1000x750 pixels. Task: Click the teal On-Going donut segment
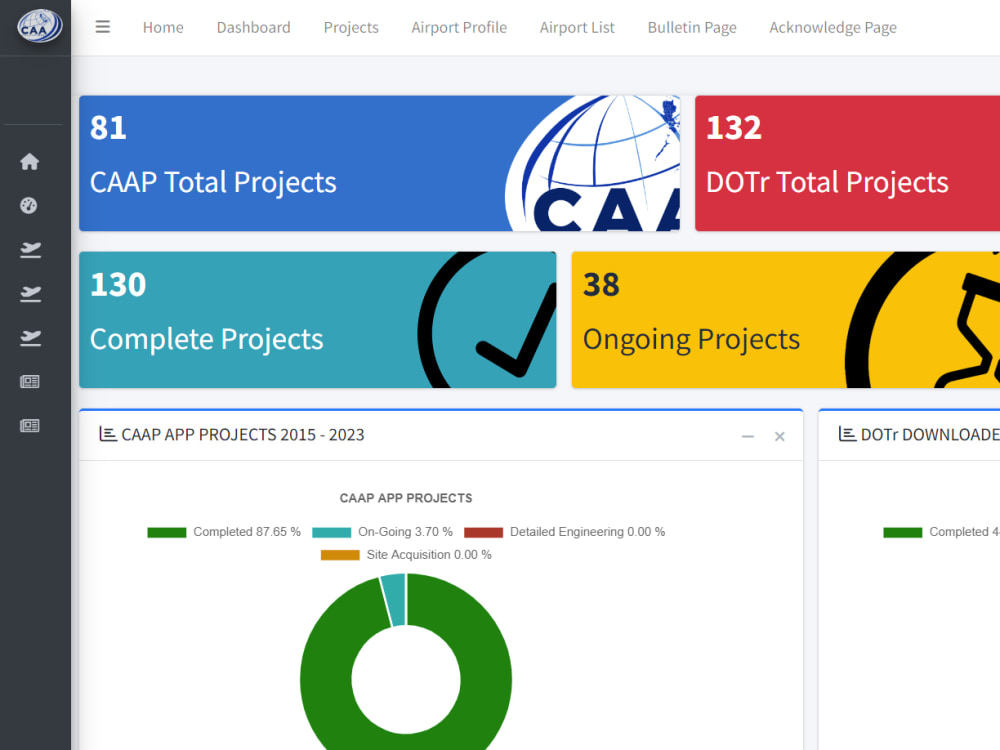click(395, 599)
